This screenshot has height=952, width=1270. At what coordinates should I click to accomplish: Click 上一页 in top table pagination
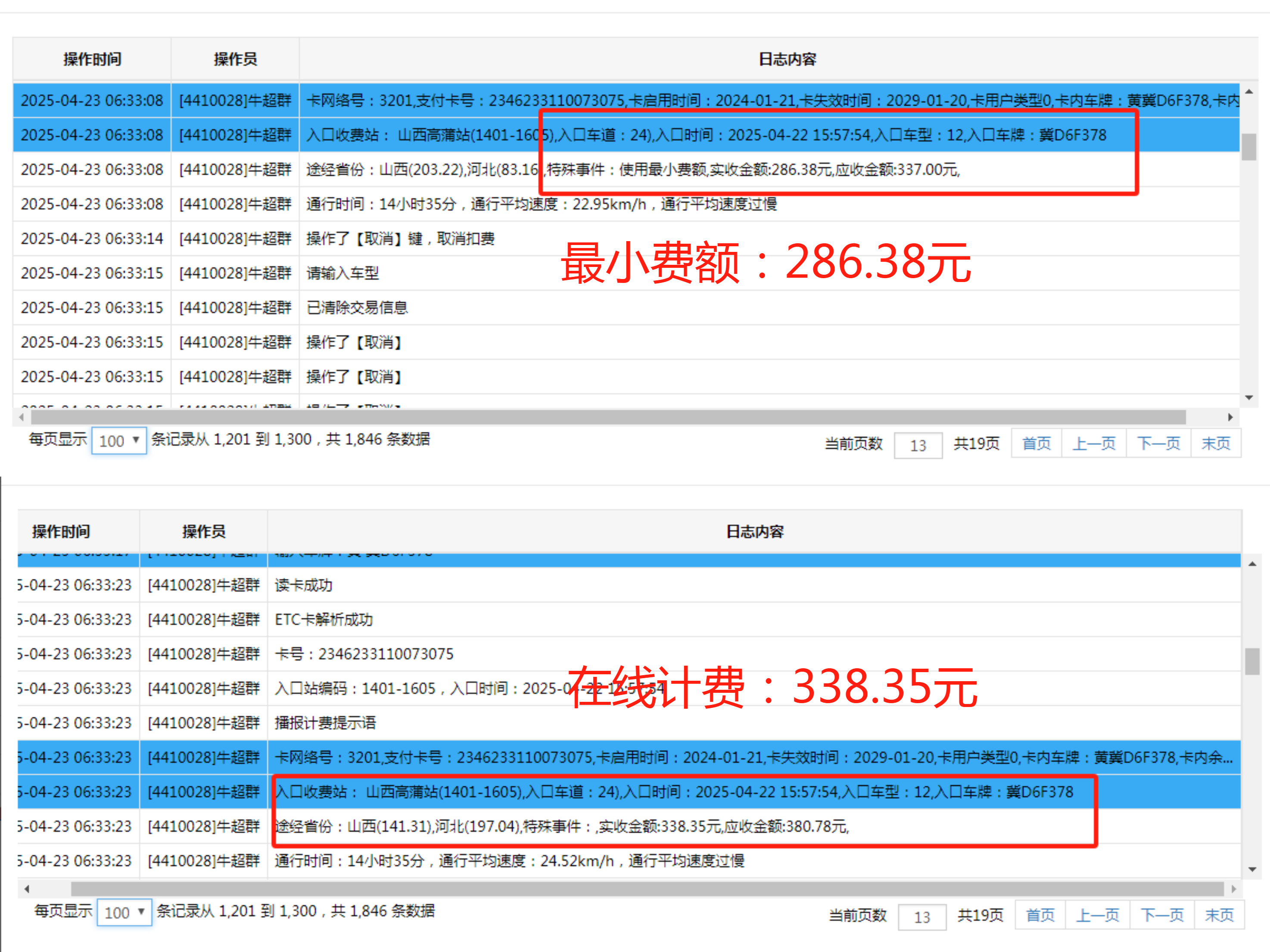(1094, 443)
